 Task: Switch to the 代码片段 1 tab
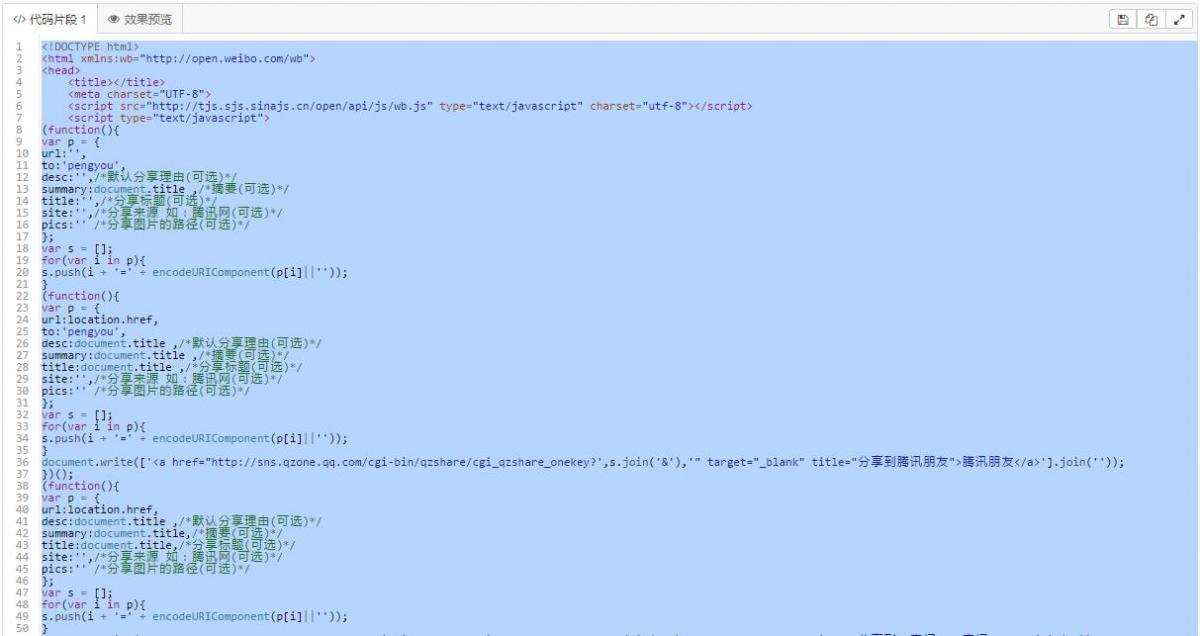point(48,19)
